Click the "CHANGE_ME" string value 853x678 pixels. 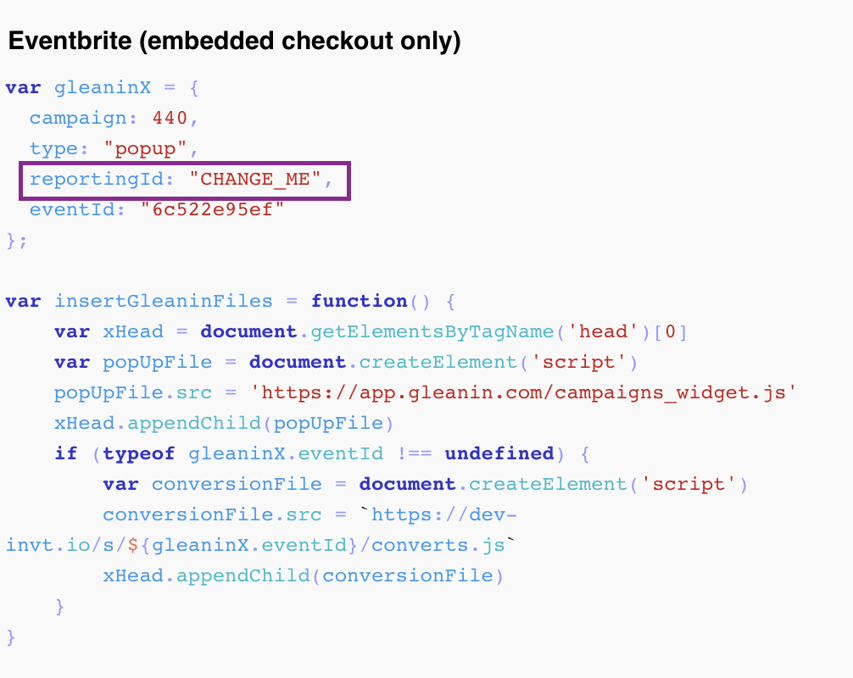tap(255, 180)
